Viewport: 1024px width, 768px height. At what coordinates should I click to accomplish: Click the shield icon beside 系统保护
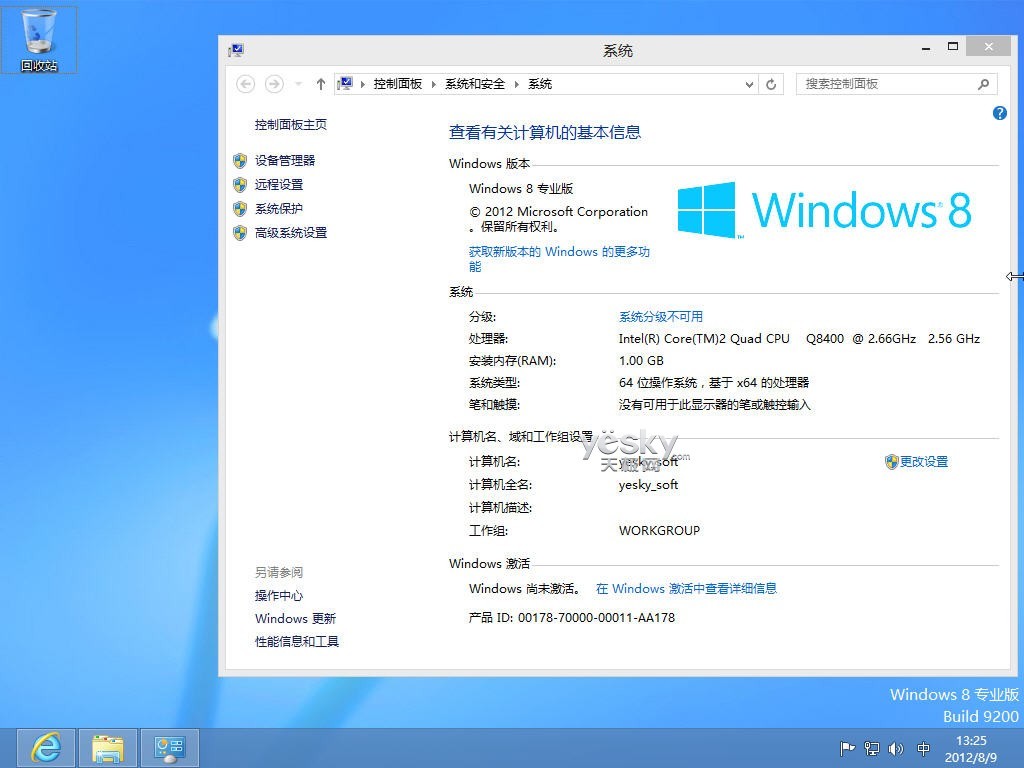[x=240, y=209]
